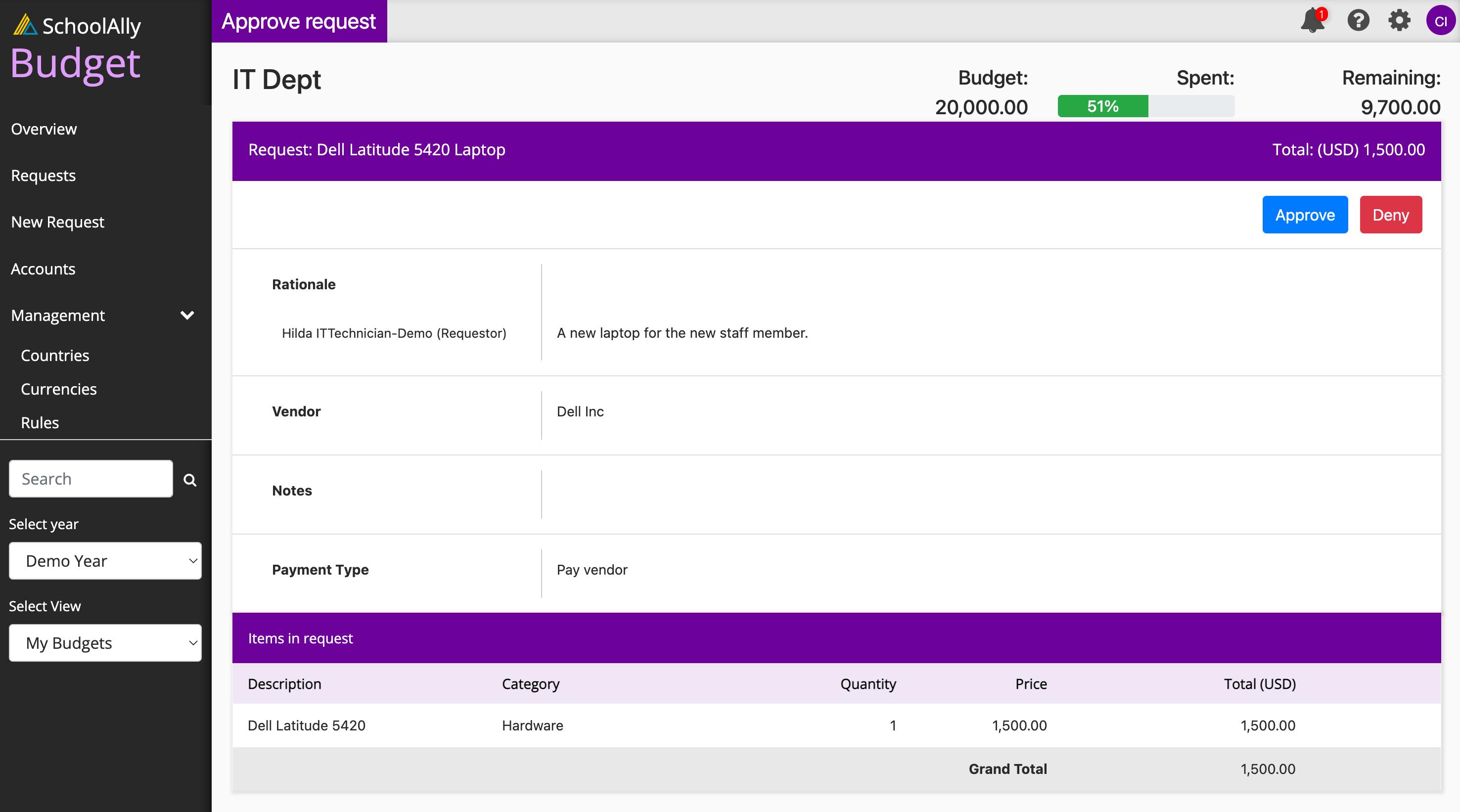Viewport: 1460px width, 812px height.
Task: Open the help question mark icon
Action: pos(1358,20)
